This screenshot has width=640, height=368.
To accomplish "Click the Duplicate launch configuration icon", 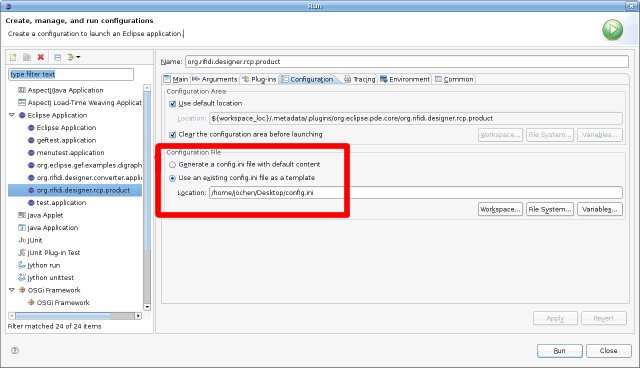I will click(27, 57).
